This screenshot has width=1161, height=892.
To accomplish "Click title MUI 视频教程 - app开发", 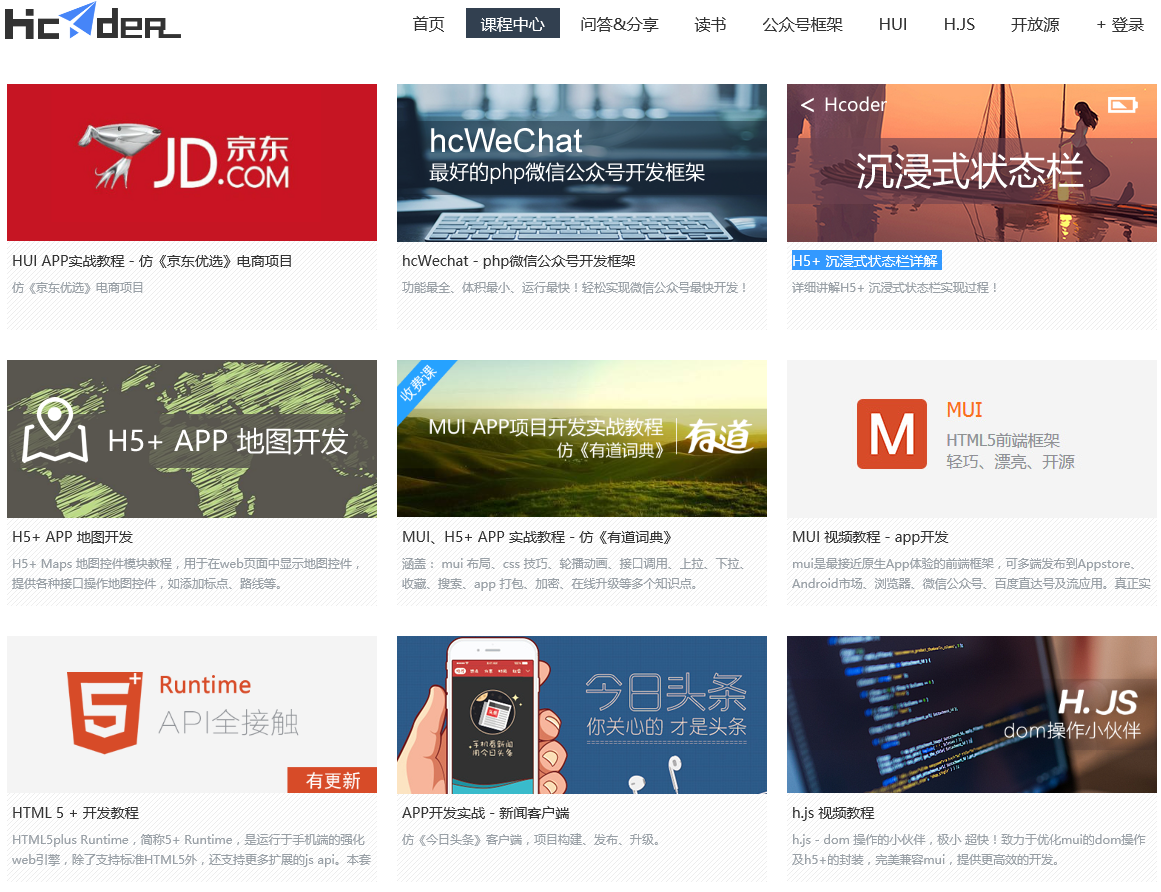I will tap(870, 537).
